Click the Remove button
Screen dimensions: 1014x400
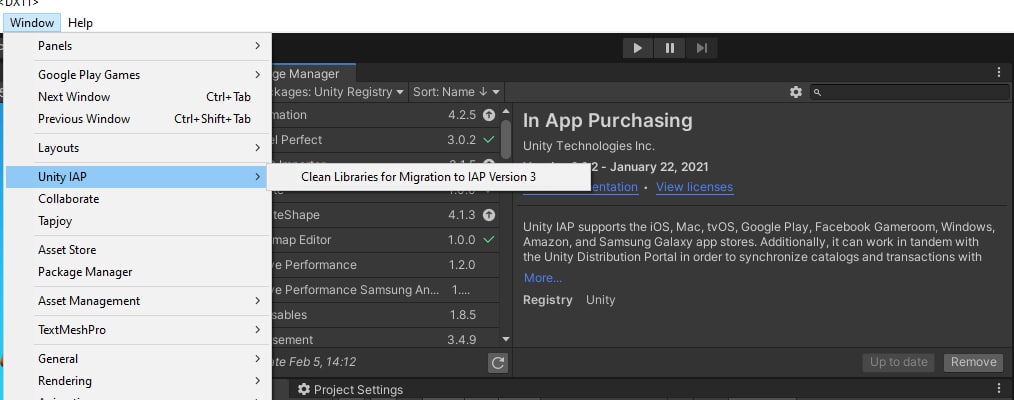[x=973, y=362]
